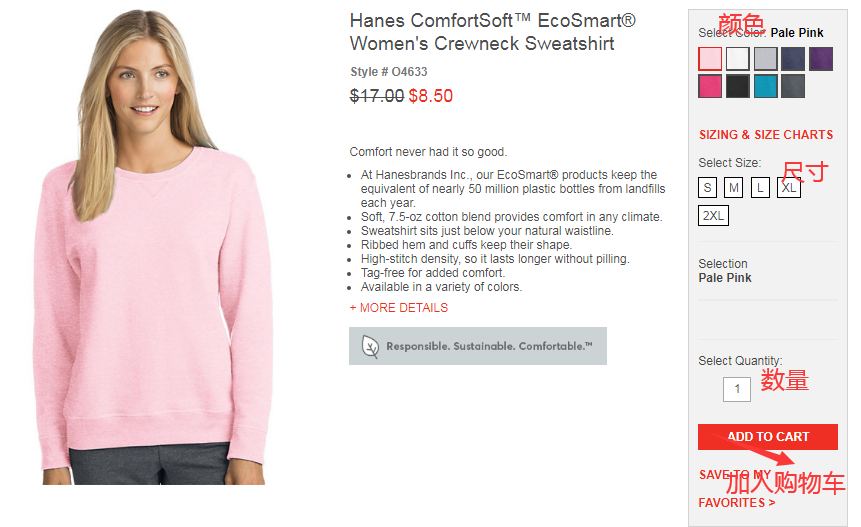The width and height of the screenshot is (861, 527).
Task: Select the Pale Pink color swatch
Action: point(710,59)
